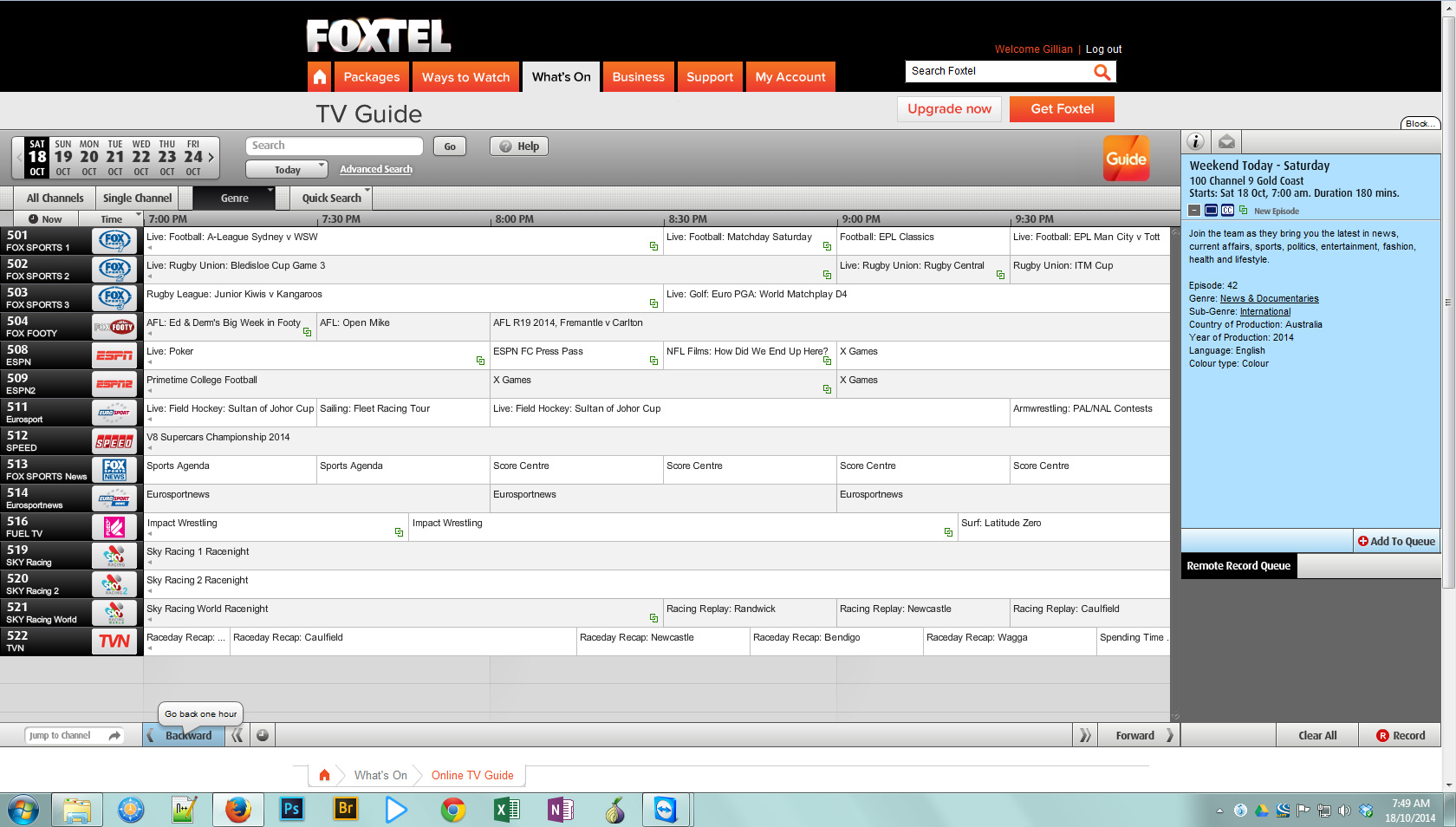The image size is (1456, 827).
Task: Click the Go search button
Action: coord(450,147)
